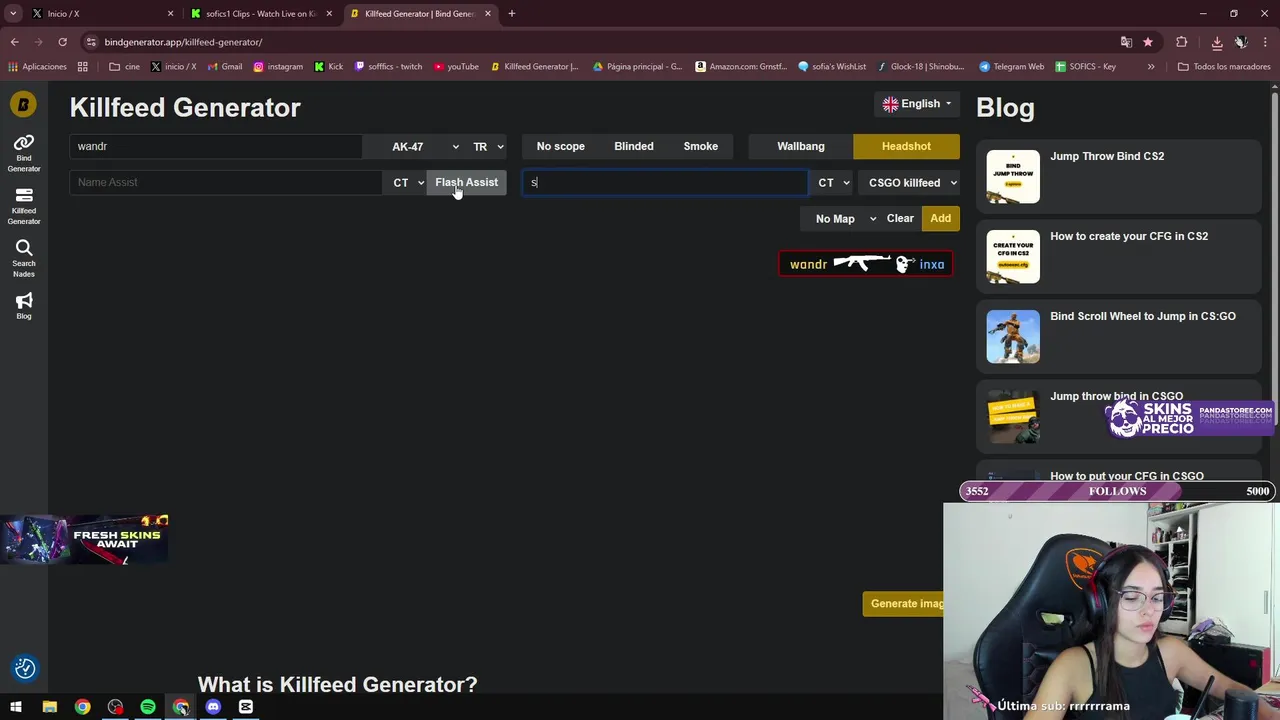Click the killer name field with wandr

point(216,146)
